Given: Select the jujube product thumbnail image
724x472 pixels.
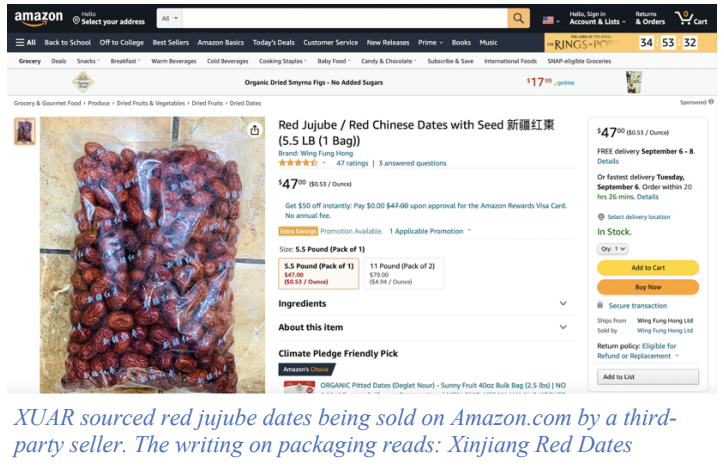Looking at the screenshot, I should click(x=24, y=131).
